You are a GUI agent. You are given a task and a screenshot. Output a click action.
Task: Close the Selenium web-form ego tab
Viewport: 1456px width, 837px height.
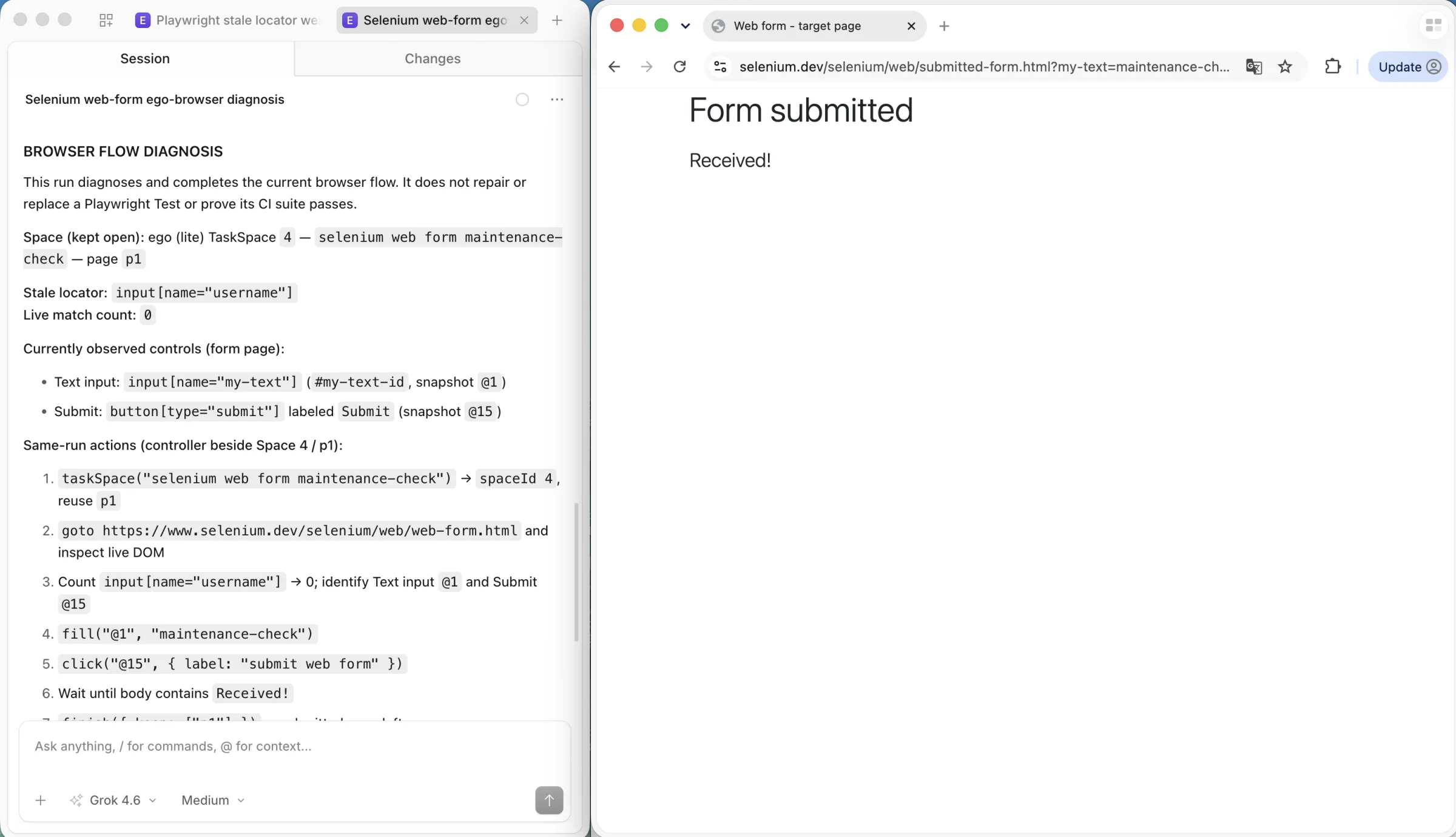coord(524,20)
